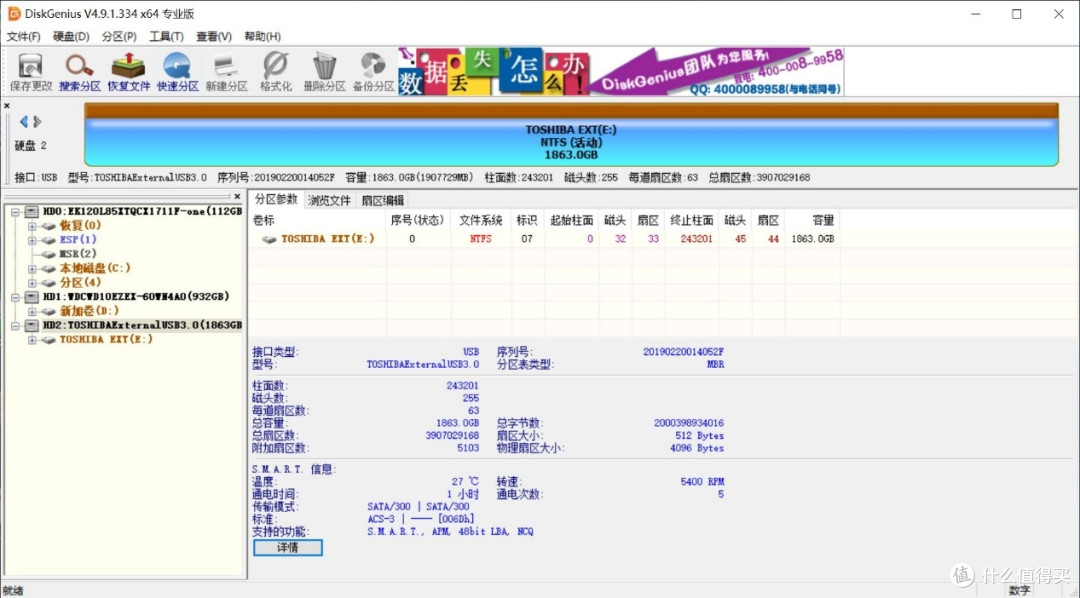Expand the 新加卷(D:) node

click(x=32, y=311)
